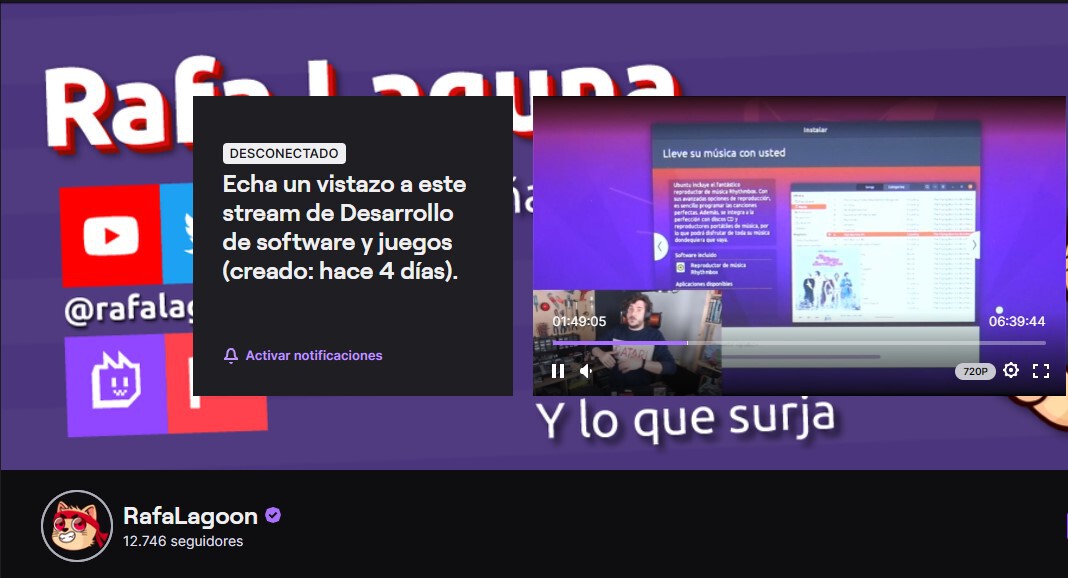Click RafaLagoon's verified badge
This screenshot has width=1068, height=578.
tap(273, 516)
